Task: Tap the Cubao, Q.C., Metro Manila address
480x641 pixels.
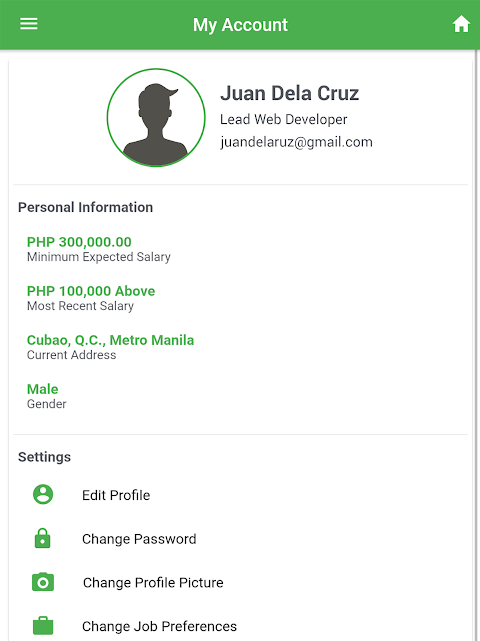Action: (x=110, y=340)
